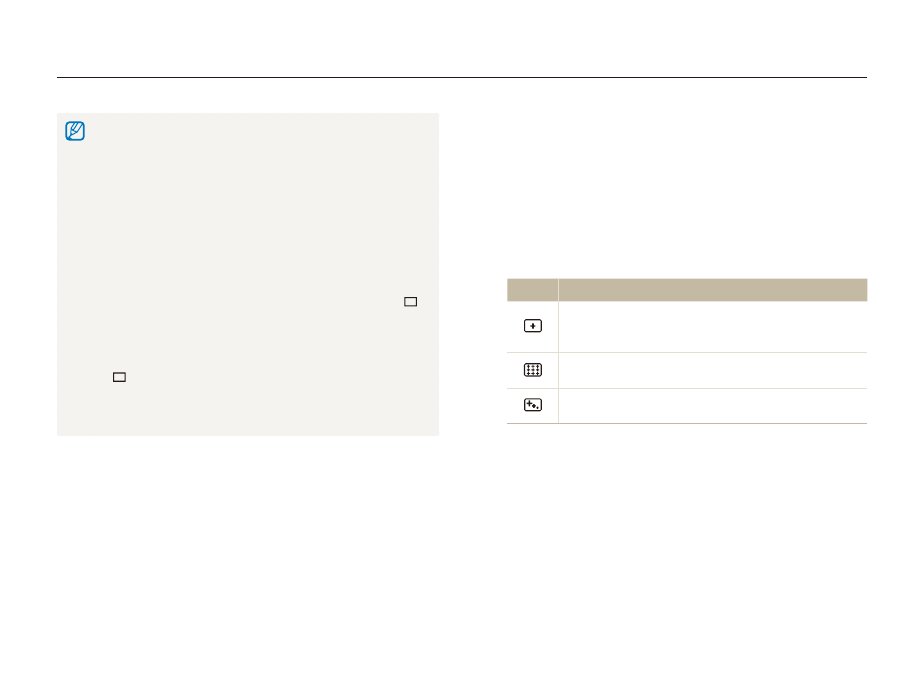Screen dimensions: 924x697
Task: Click the description cell beside the Center AF icon
Action: click(x=712, y=327)
